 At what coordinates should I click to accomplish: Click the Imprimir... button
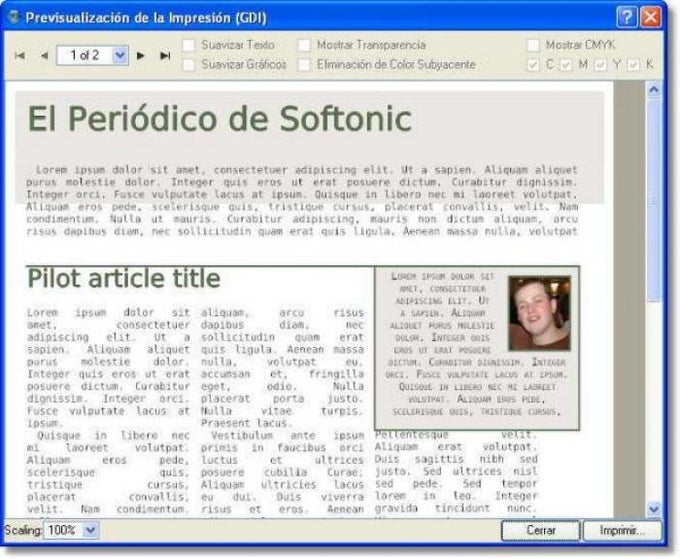click(x=622, y=530)
